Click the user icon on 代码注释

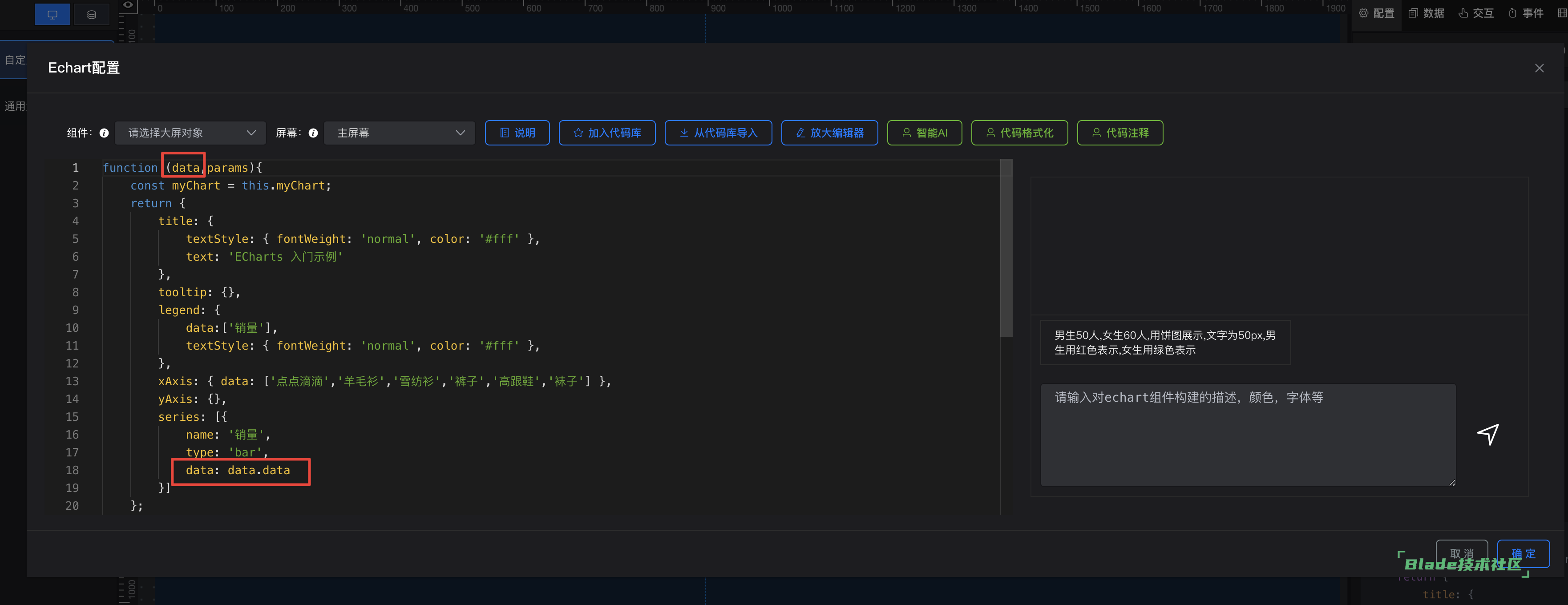pyautogui.click(x=1096, y=133)
